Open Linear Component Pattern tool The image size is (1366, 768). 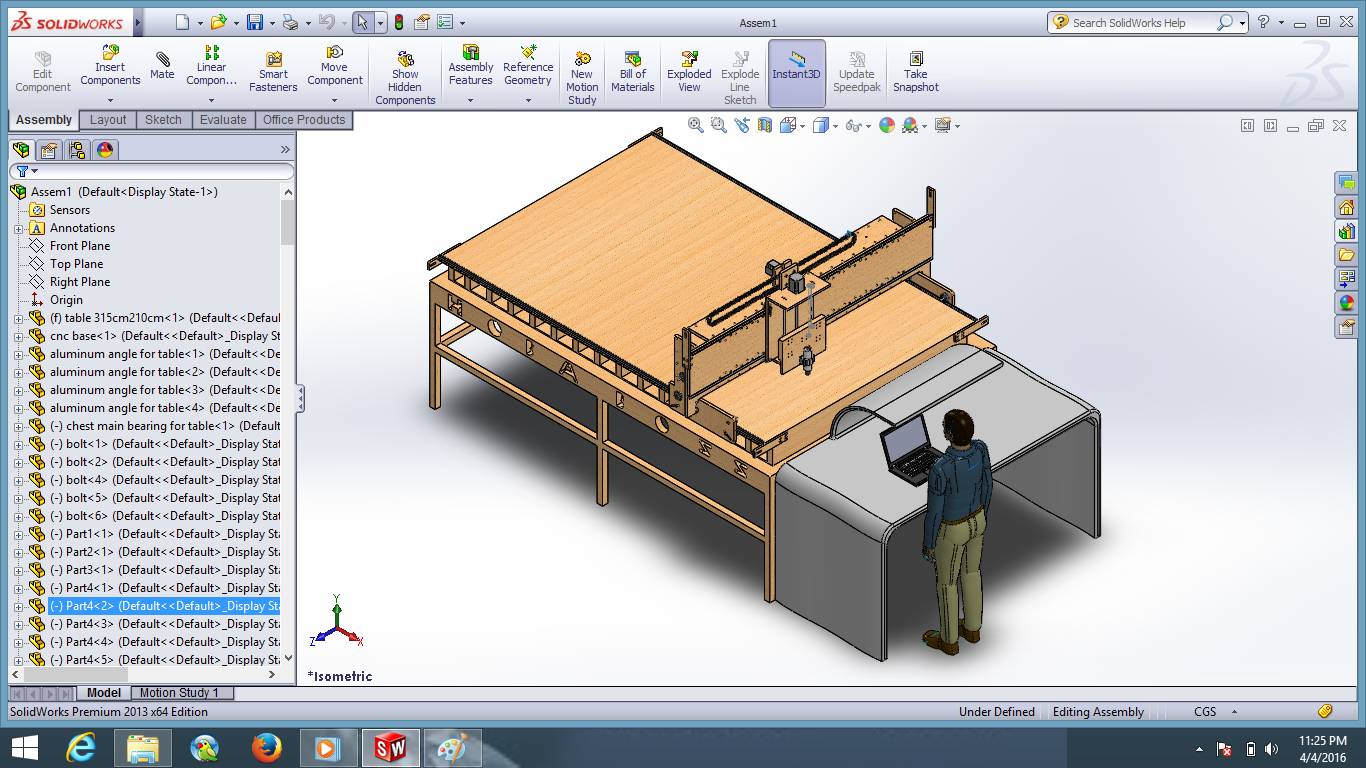[211, 66]
